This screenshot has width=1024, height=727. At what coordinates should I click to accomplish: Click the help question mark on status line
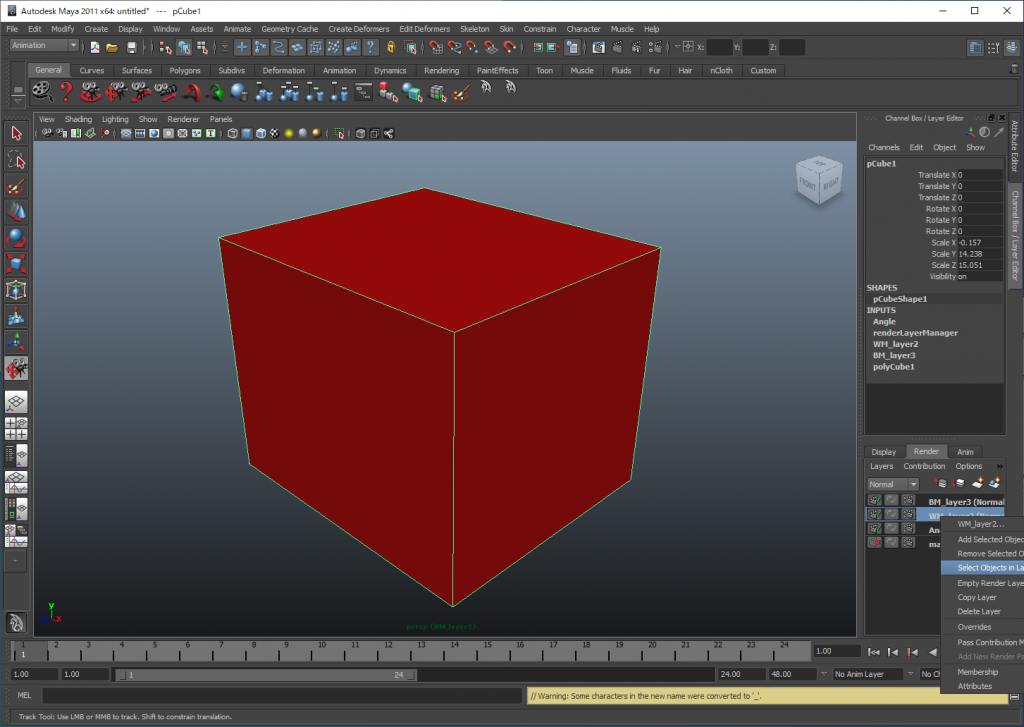(x=370, y=47)
